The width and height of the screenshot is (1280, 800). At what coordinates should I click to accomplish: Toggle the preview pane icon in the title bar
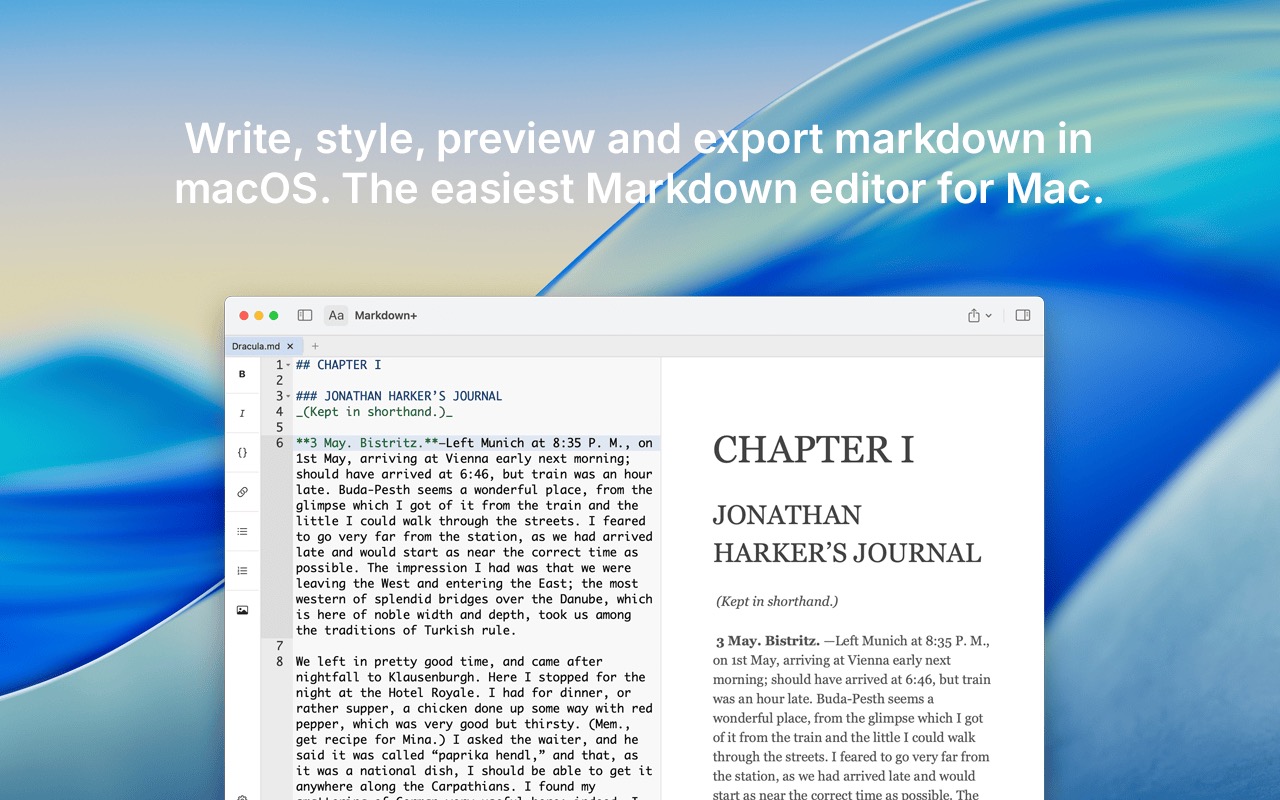(1022, 315)
